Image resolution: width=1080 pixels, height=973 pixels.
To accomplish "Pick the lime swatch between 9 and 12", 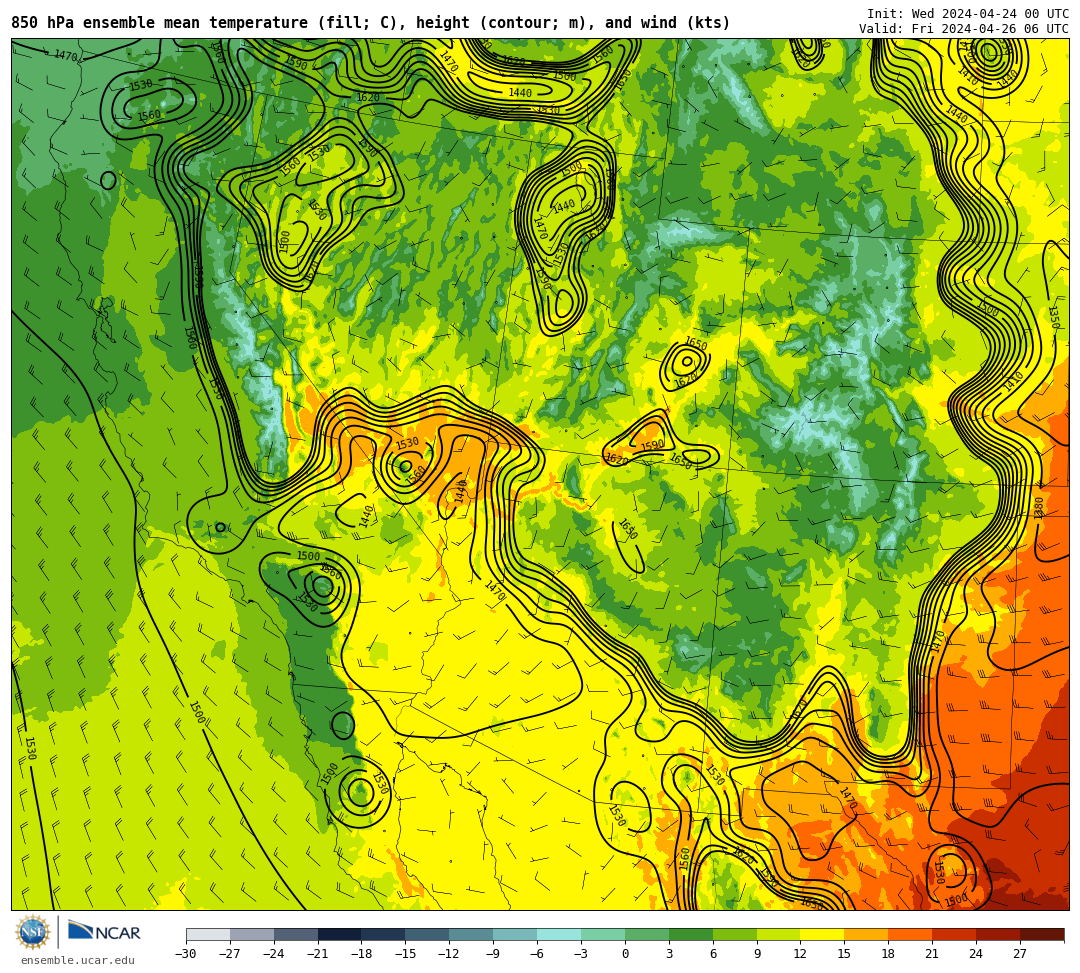I will 779,934.
